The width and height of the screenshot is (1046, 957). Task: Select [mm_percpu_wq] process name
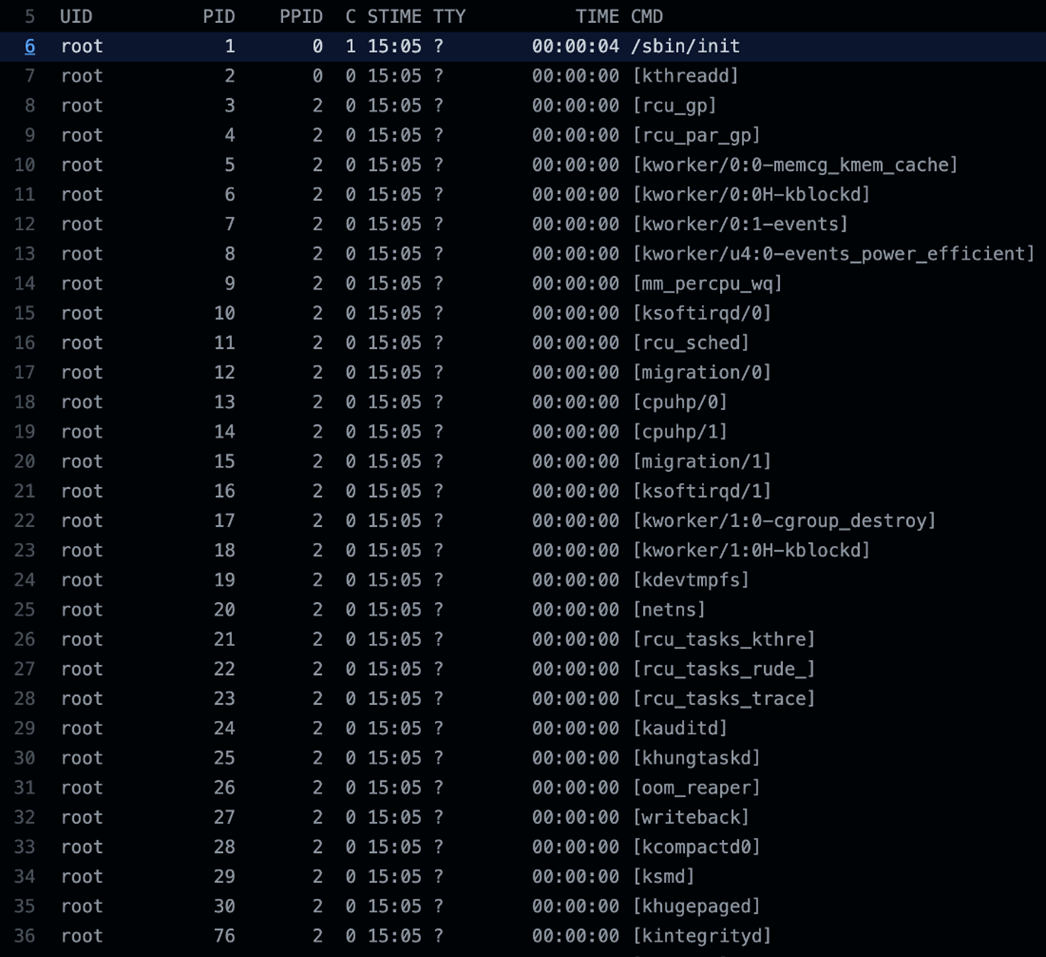pyautogui.click(x=707, y=283)
